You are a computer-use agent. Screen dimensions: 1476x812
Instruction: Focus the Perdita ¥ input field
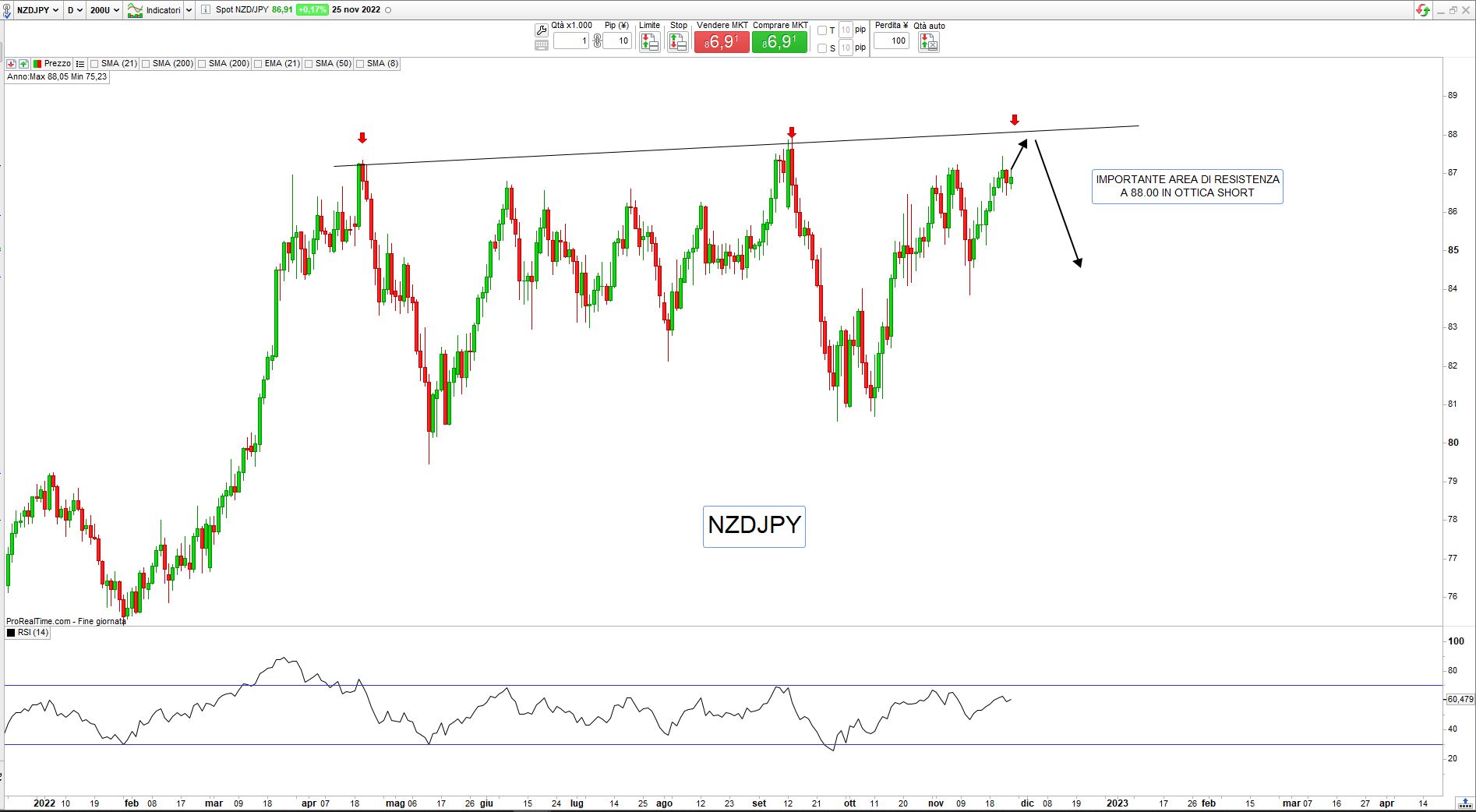tap(892, 41)
